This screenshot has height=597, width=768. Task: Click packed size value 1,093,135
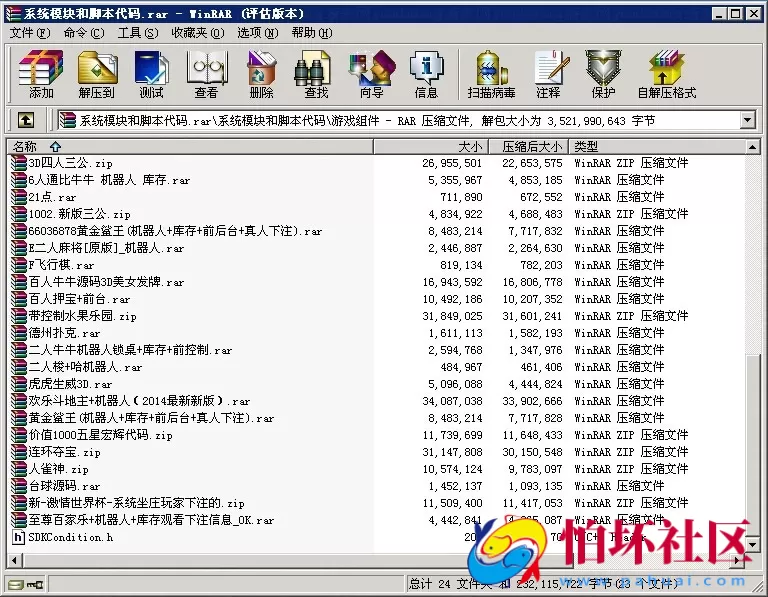pyautogui.click(x=535, y=486)
